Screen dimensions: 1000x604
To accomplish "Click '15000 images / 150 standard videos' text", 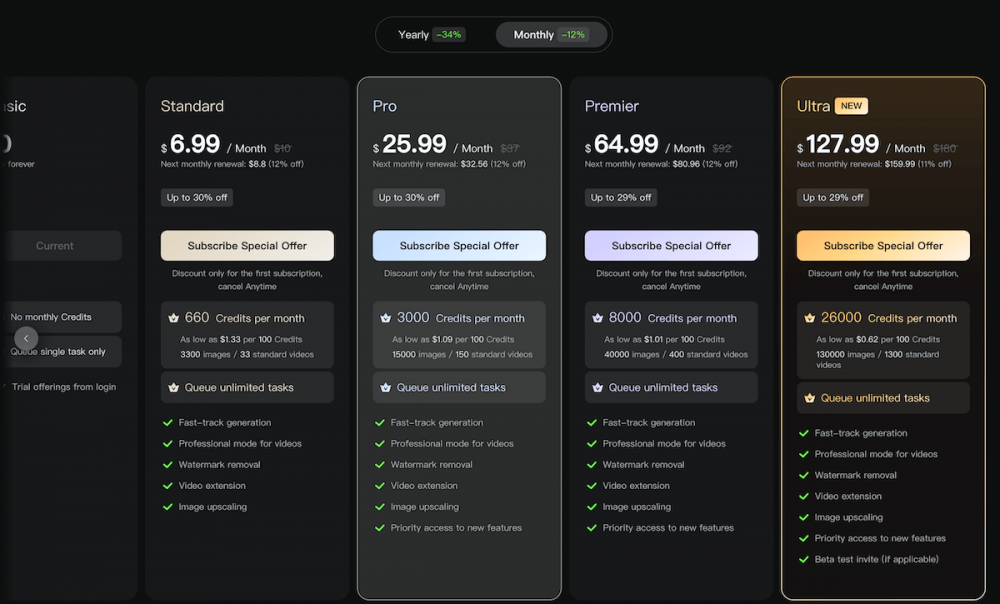I will pyautogui.click(x=462, y=354).
